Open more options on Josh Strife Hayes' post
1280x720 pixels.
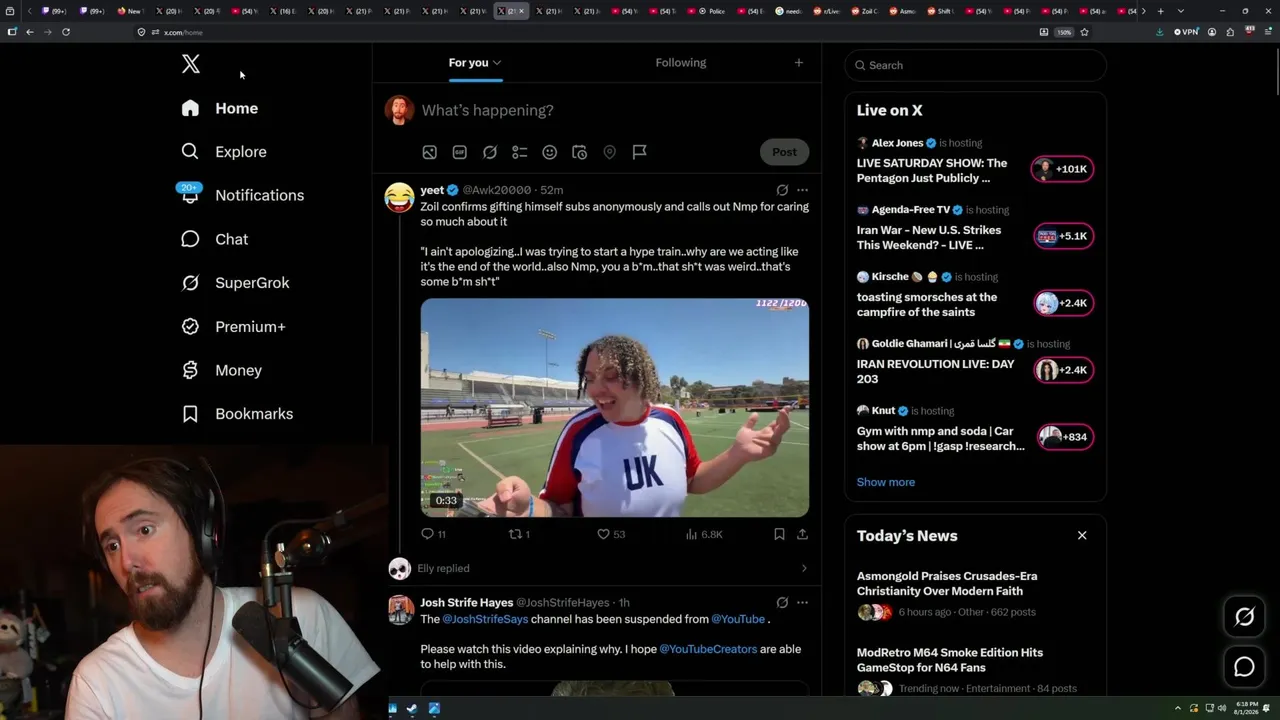point(802,603)
